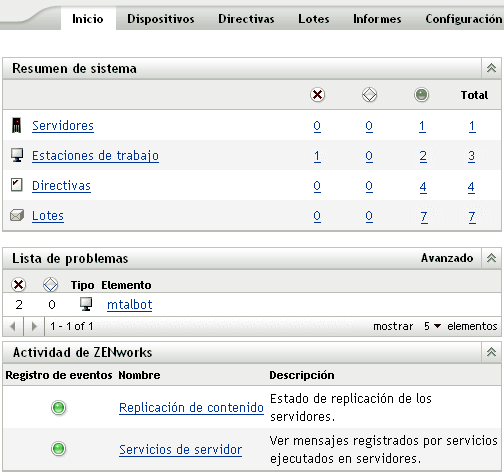Collapse the Resumen de sistema panel
The height and width of the screenshot is (475, 504).
[x=491, y=68]
